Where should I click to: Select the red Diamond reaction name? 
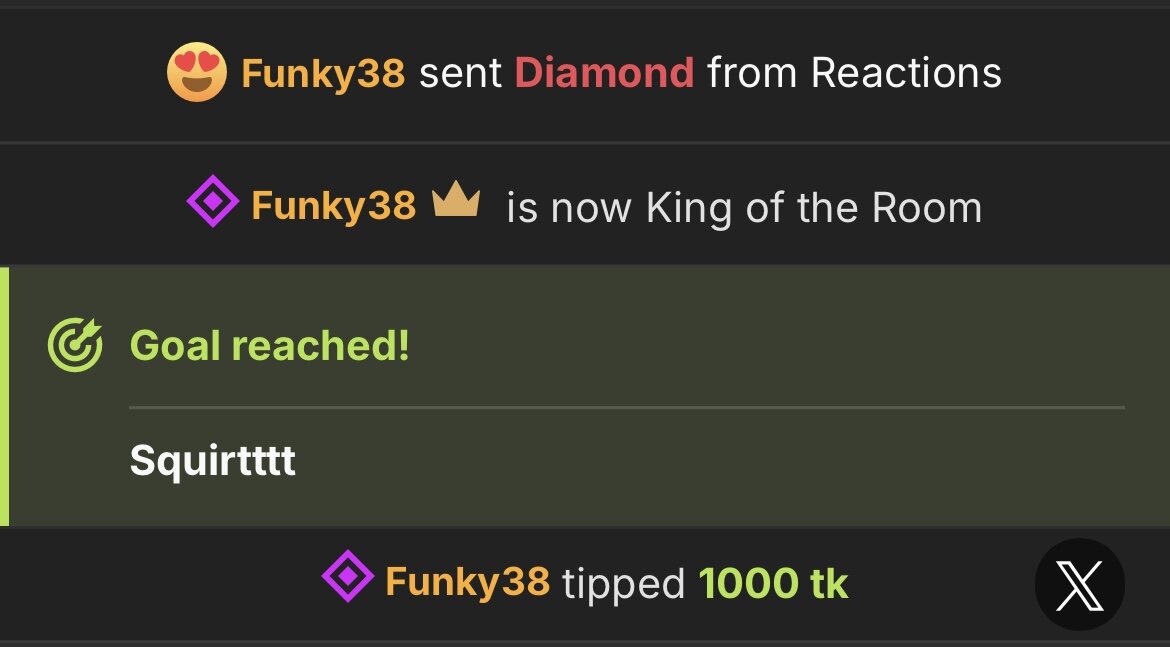tap(604, 73)
